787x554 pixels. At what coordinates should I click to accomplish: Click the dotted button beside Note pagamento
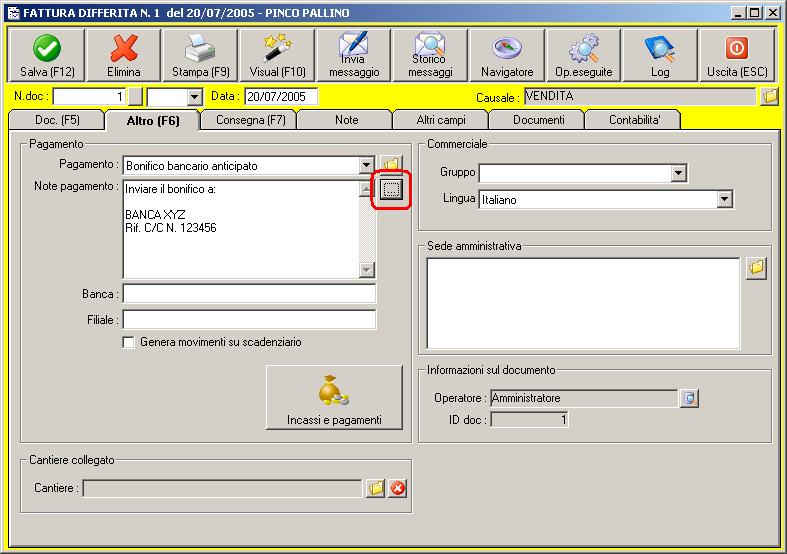point(391,190)
